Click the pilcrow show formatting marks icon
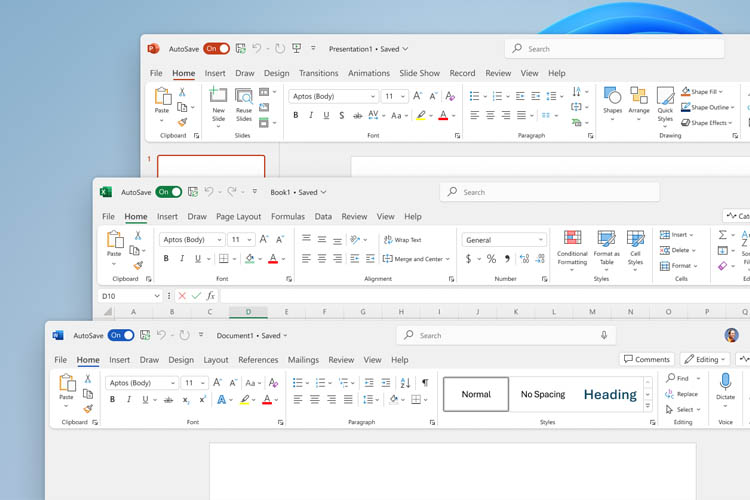Image resolution: width=750 pixels, height=500 pixels. pos(425,382)
